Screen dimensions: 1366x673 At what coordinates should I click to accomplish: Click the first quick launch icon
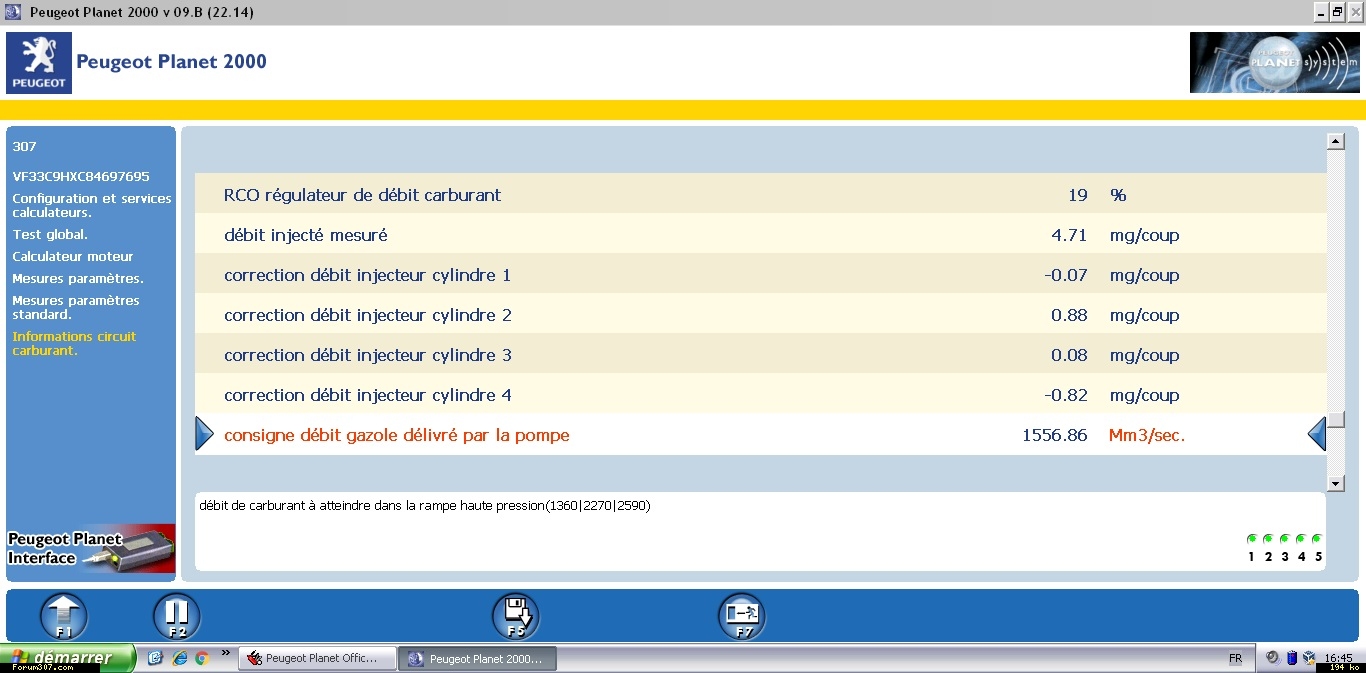[x=155, y=658]
